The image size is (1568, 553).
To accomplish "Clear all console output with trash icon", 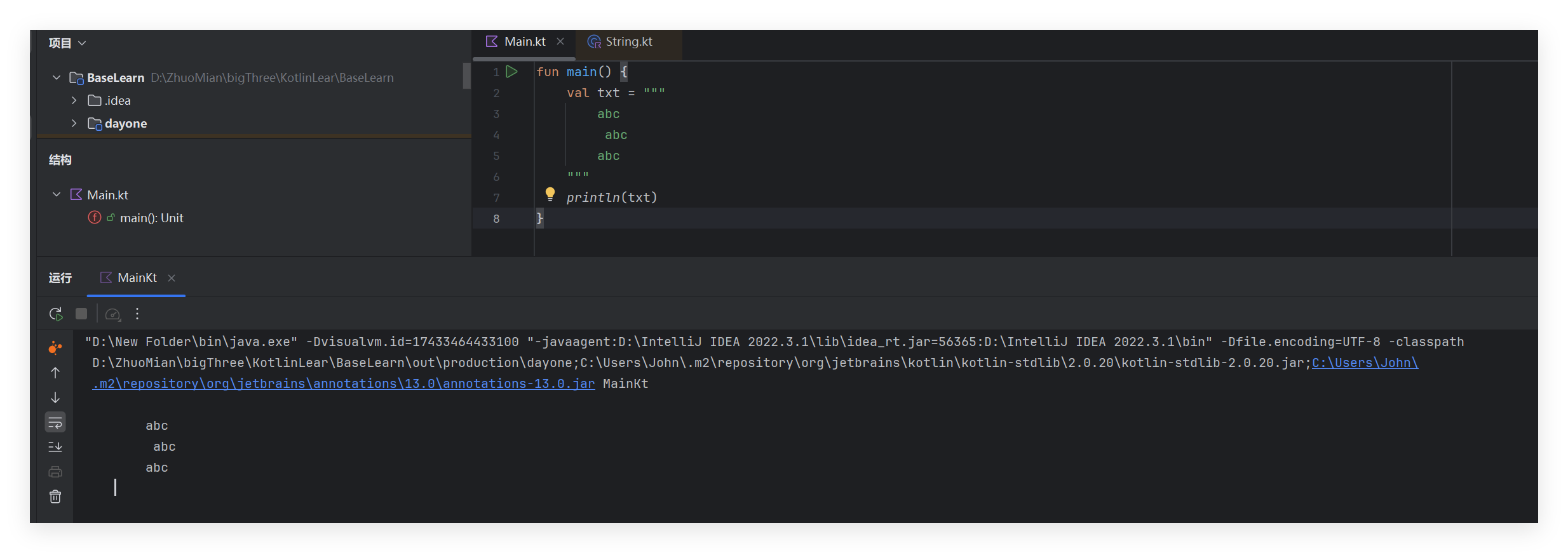I will pos(55,496).
